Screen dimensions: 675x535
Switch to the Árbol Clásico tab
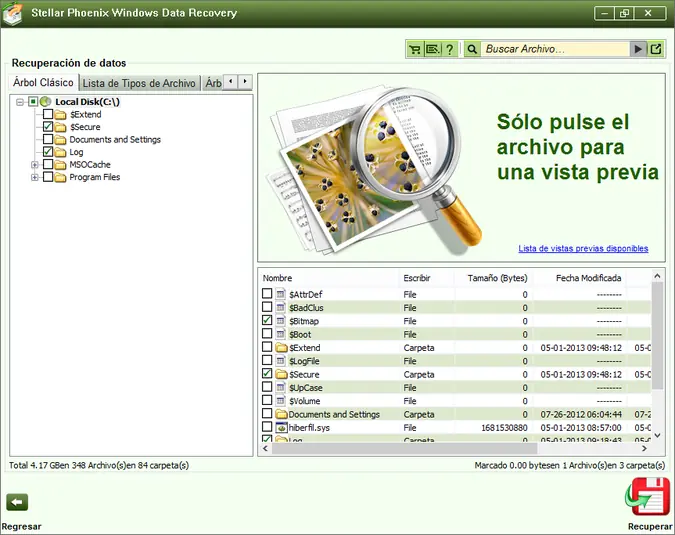[x=43, y=82]
